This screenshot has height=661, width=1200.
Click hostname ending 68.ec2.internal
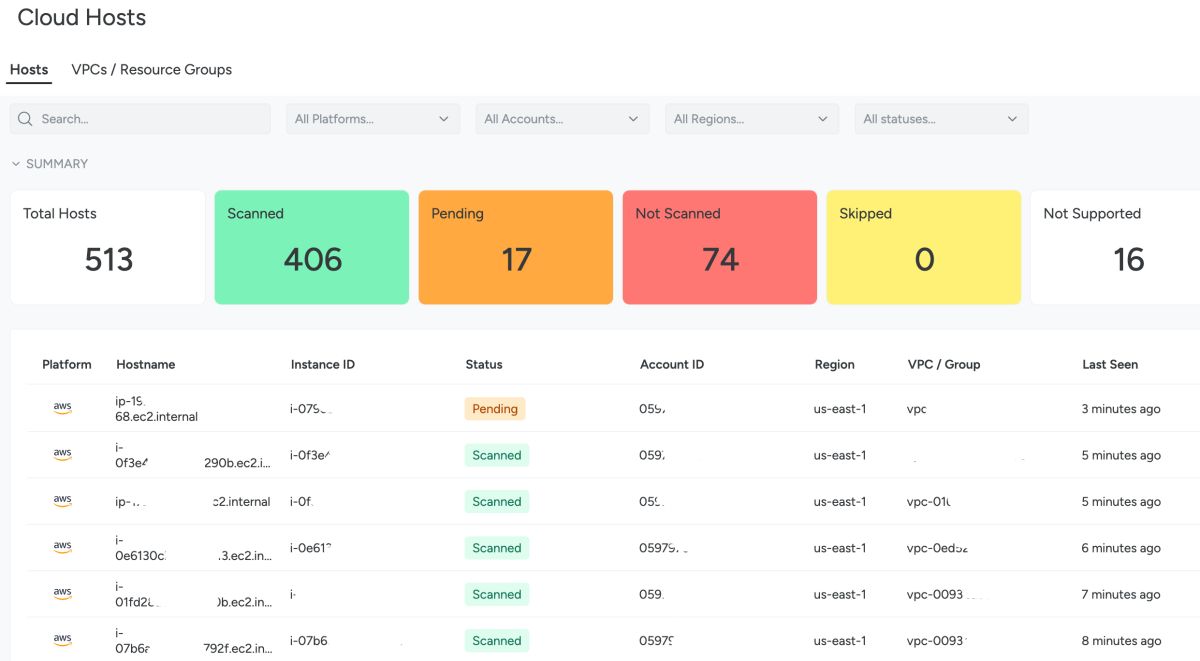point(157,409)
